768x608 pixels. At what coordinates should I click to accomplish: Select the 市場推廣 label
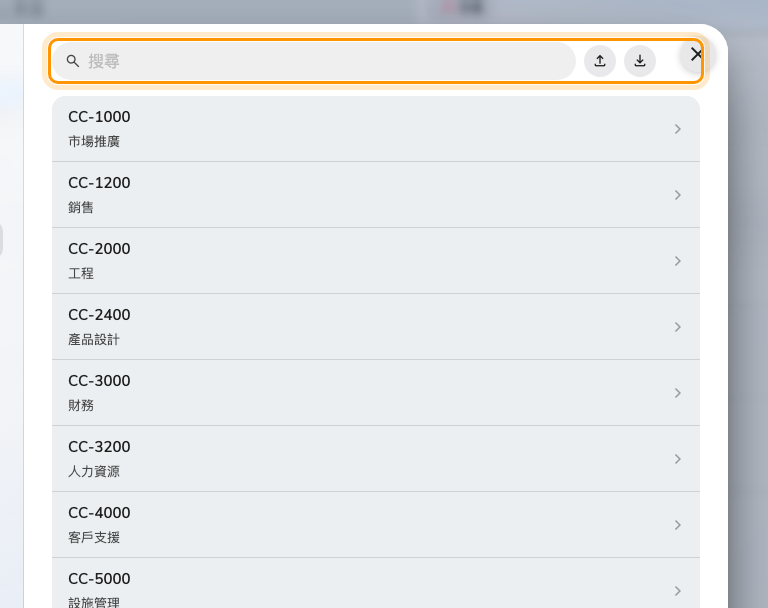94,142
